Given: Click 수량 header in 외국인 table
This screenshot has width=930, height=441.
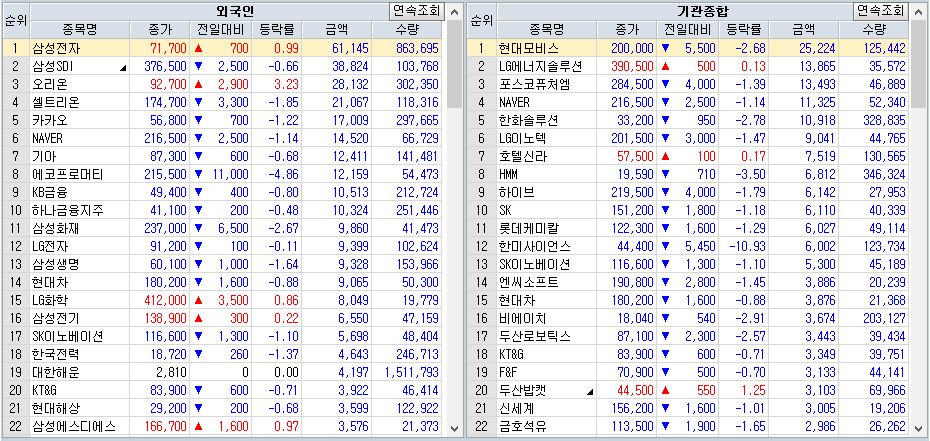Looking at the screenshot, I should click(x=407, y=30).
